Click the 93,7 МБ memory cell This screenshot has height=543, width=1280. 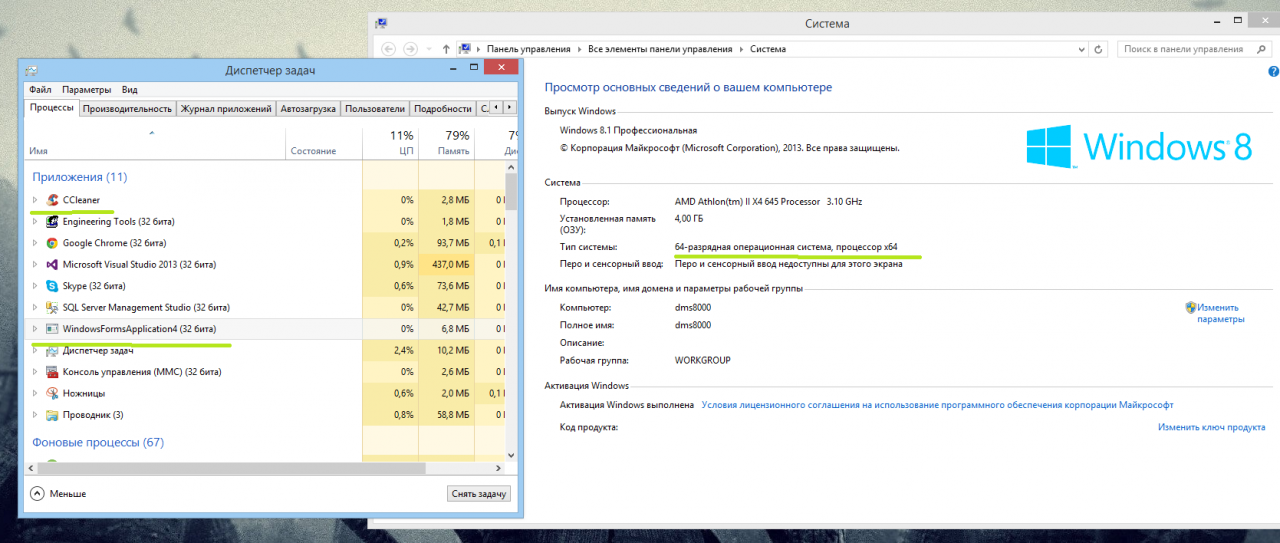(x=446, y=243)
